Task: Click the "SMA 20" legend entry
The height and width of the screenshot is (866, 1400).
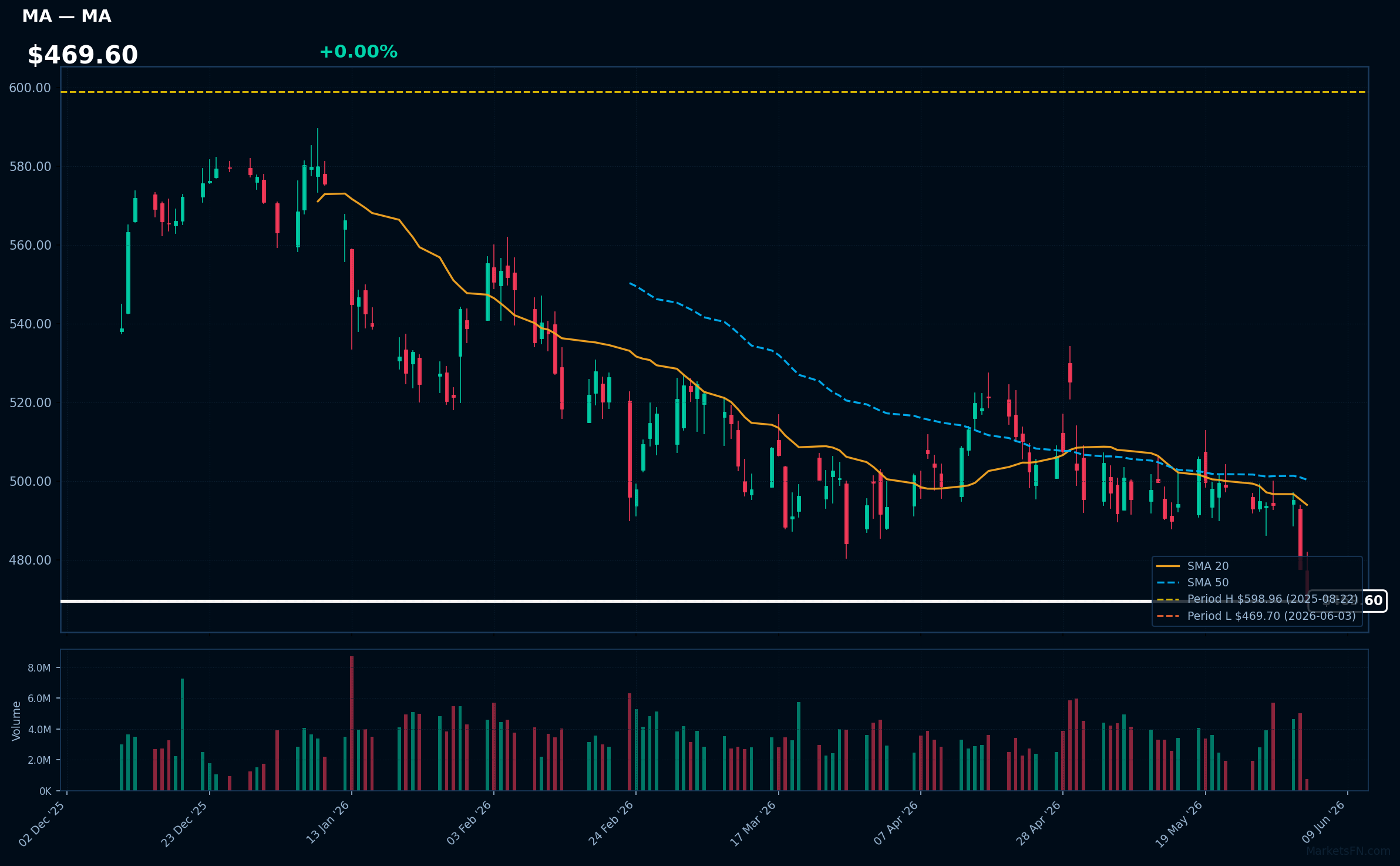Action: point(1193,566)
